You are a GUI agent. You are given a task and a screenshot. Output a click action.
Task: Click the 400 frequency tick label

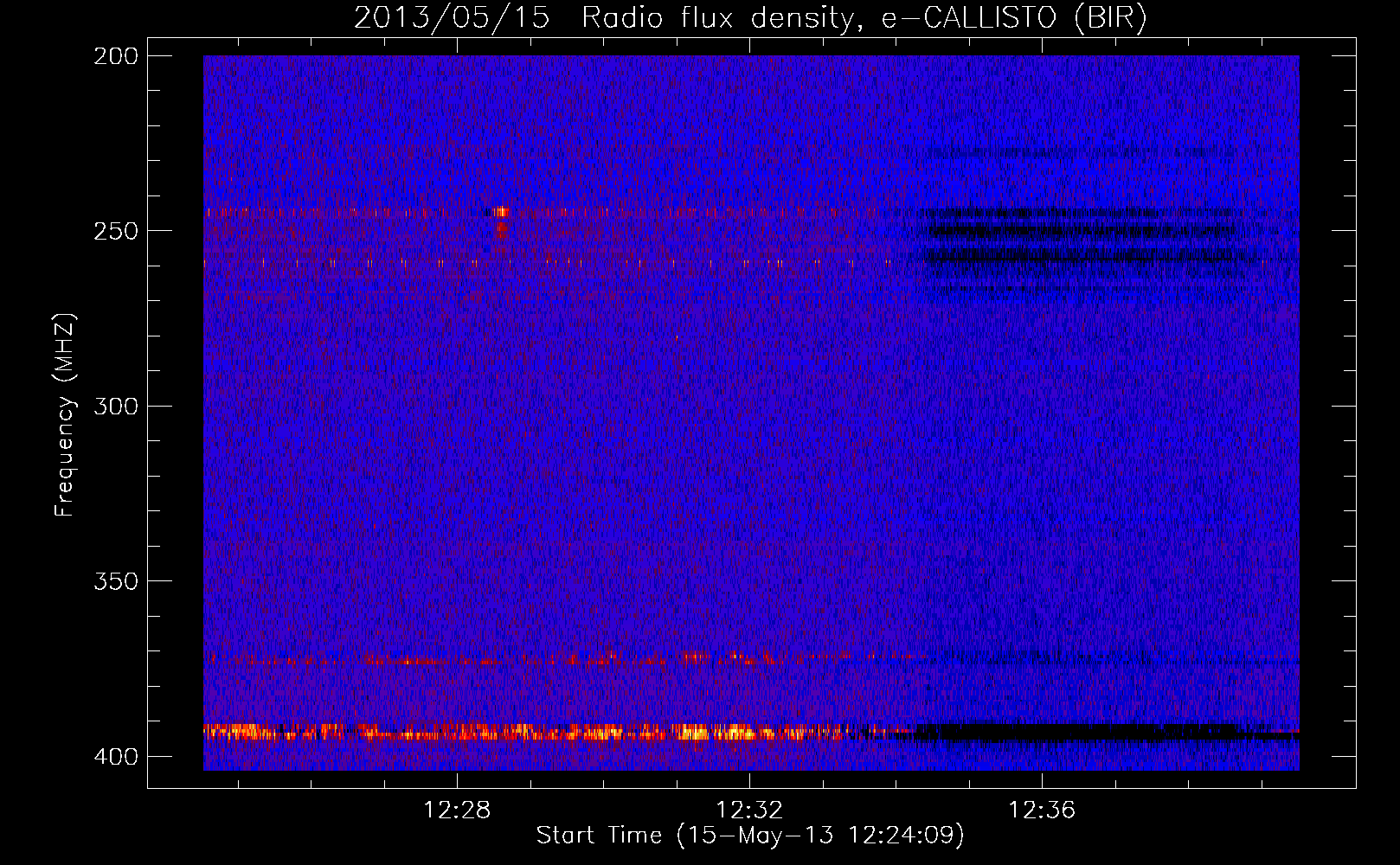(x=116, y=756)
